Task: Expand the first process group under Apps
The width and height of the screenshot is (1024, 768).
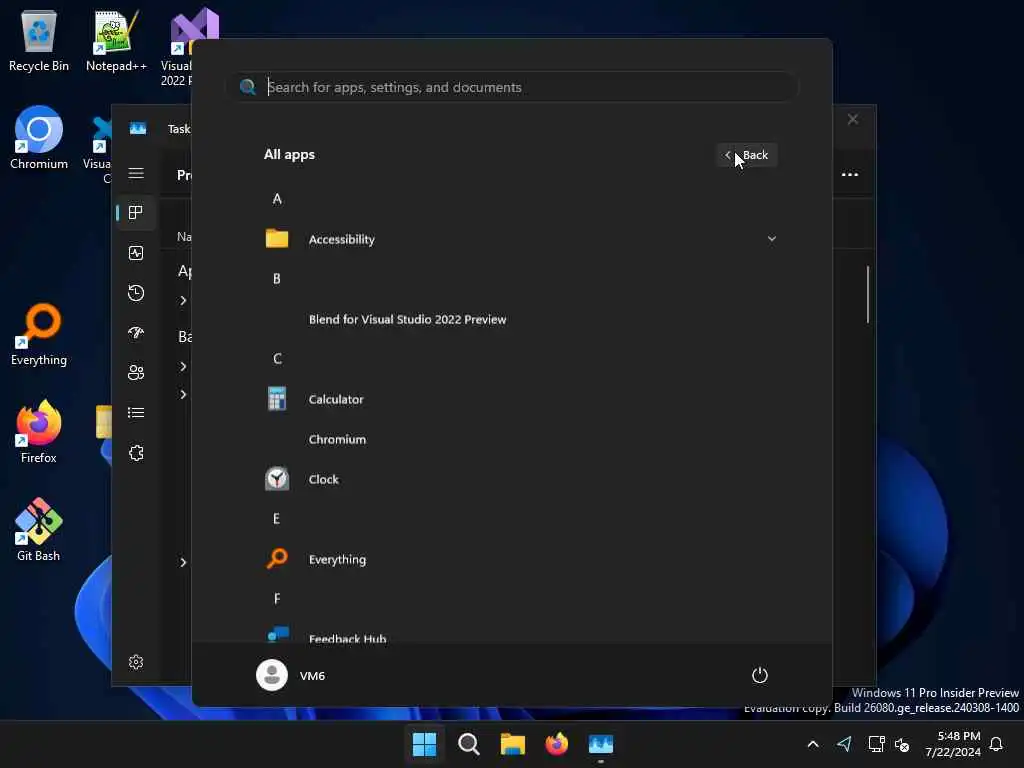Action: coord(184,300)
